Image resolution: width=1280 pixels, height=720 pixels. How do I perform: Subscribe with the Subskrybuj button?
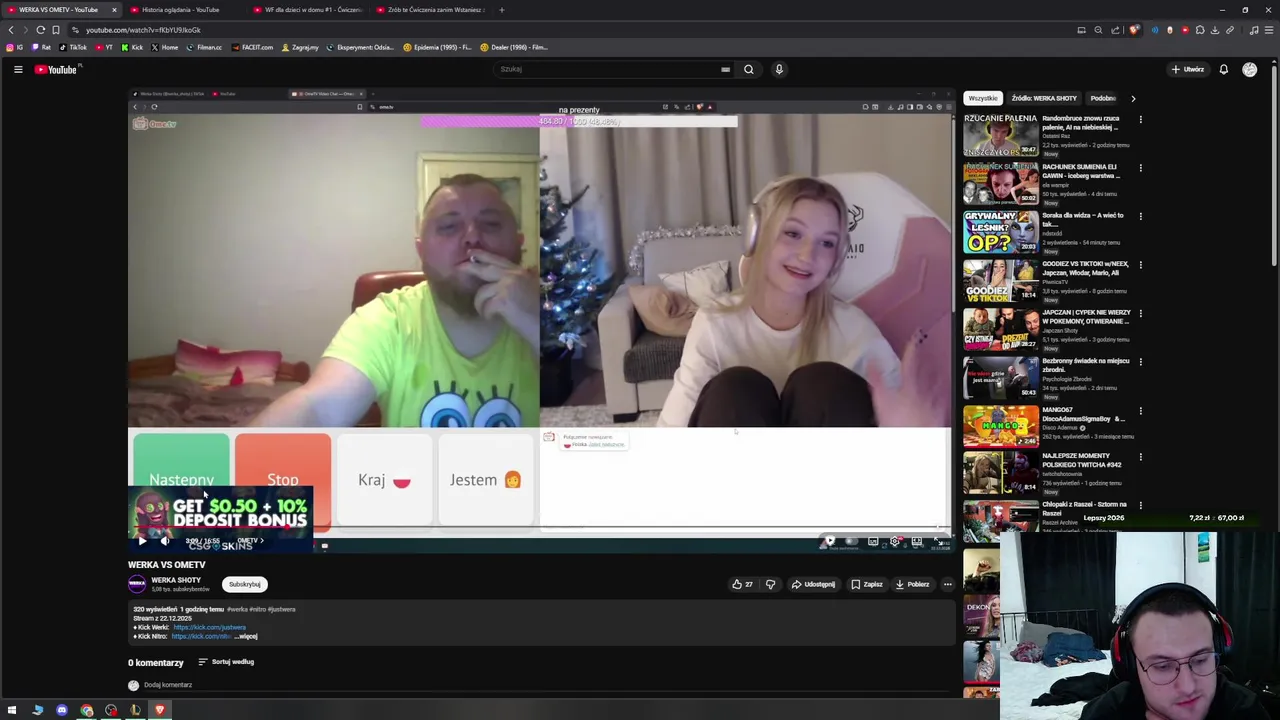point(244,584)
